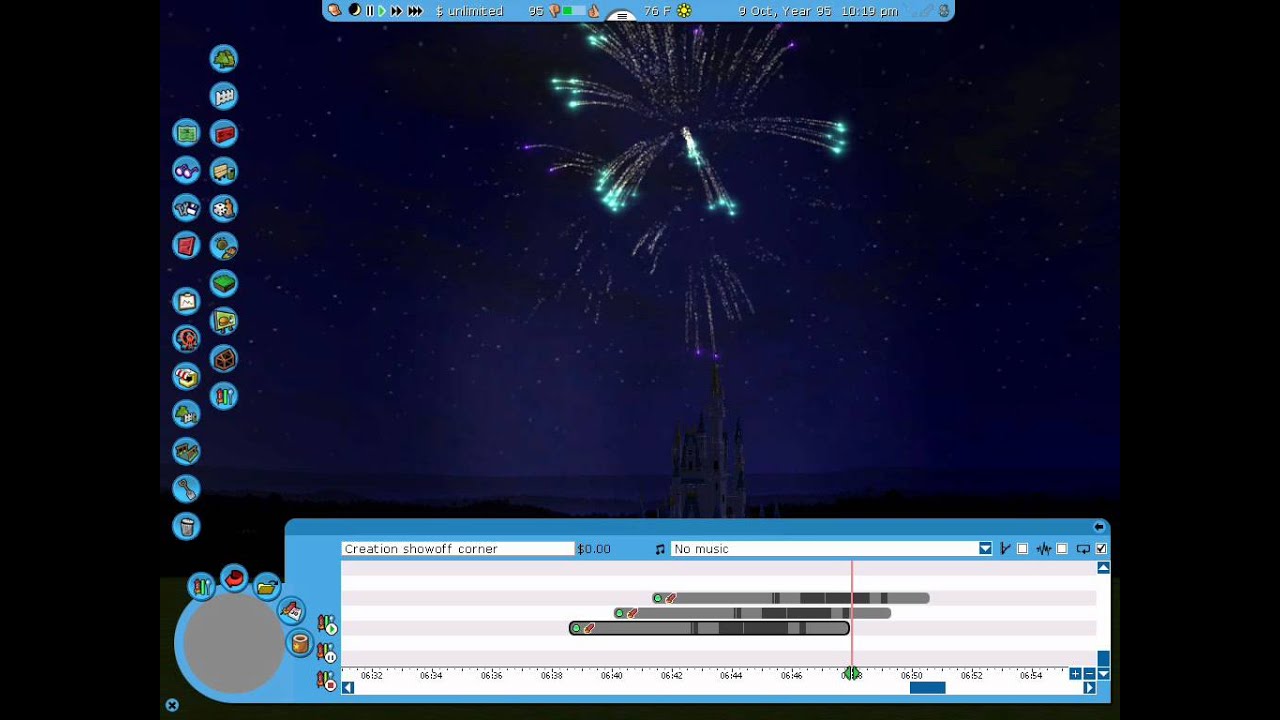Screen dimensions: 1280x720
Task: Expand the top bar pull-down handle
Action: (x=622, y=15)
